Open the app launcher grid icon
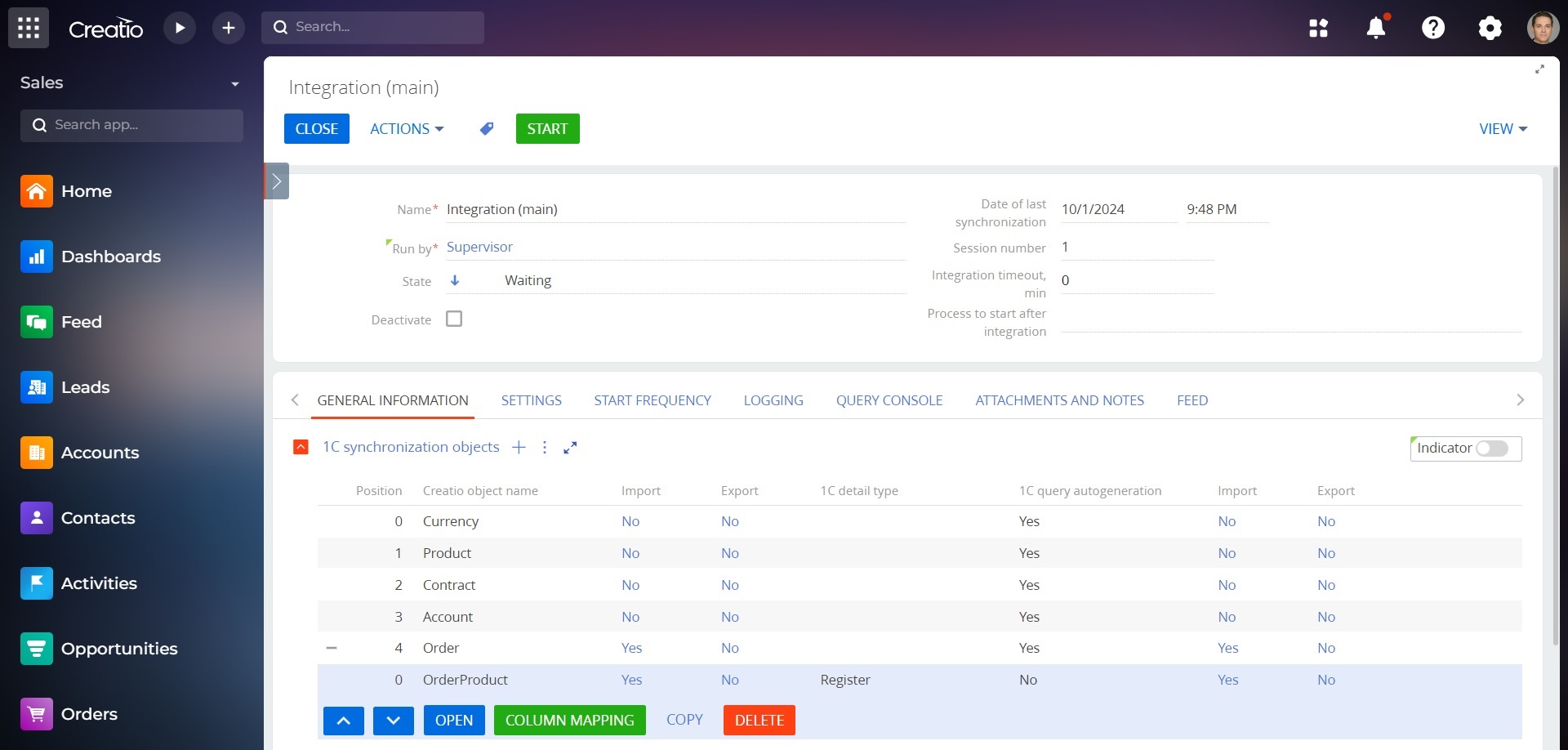 pyautogui.click(x=29, y=28)
